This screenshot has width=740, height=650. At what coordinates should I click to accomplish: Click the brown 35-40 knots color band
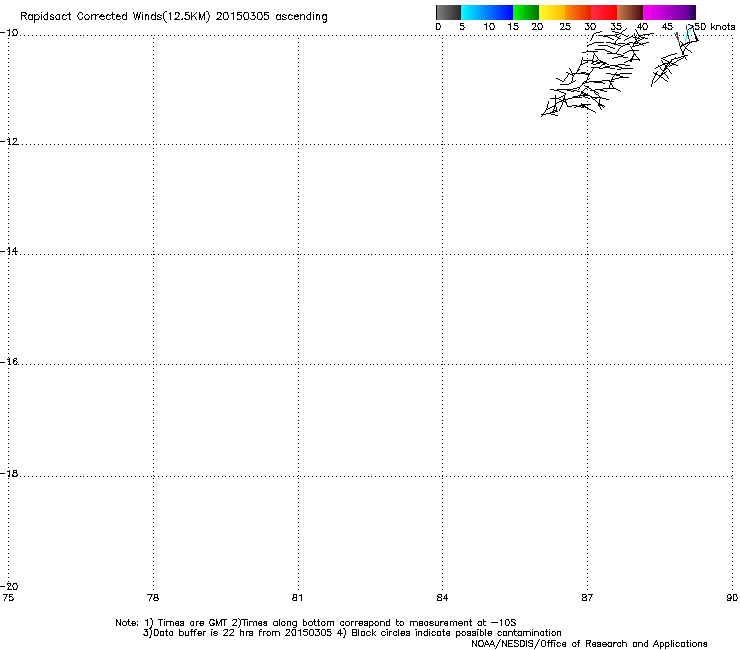coord(630,12)
